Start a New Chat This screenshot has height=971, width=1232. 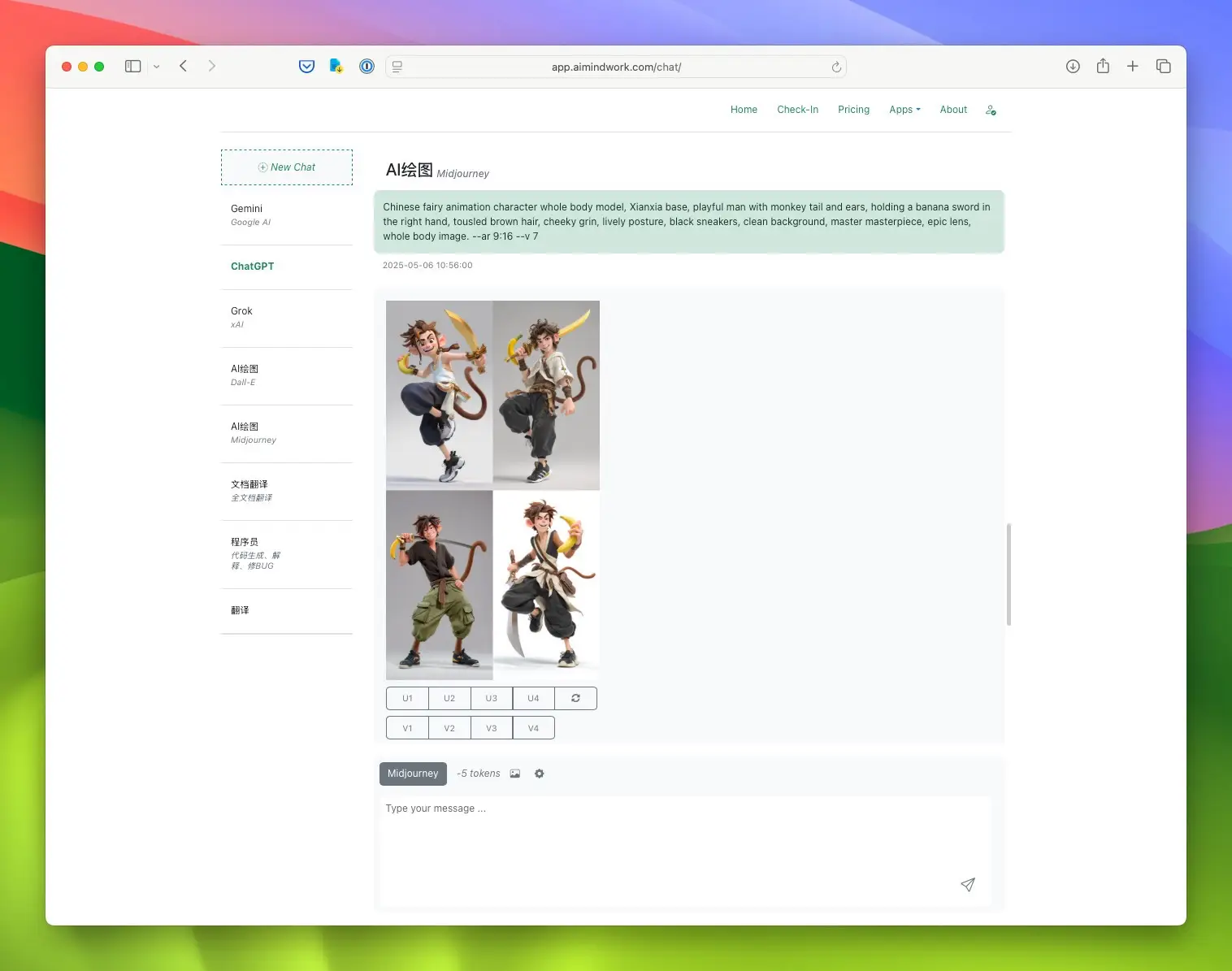287,167
